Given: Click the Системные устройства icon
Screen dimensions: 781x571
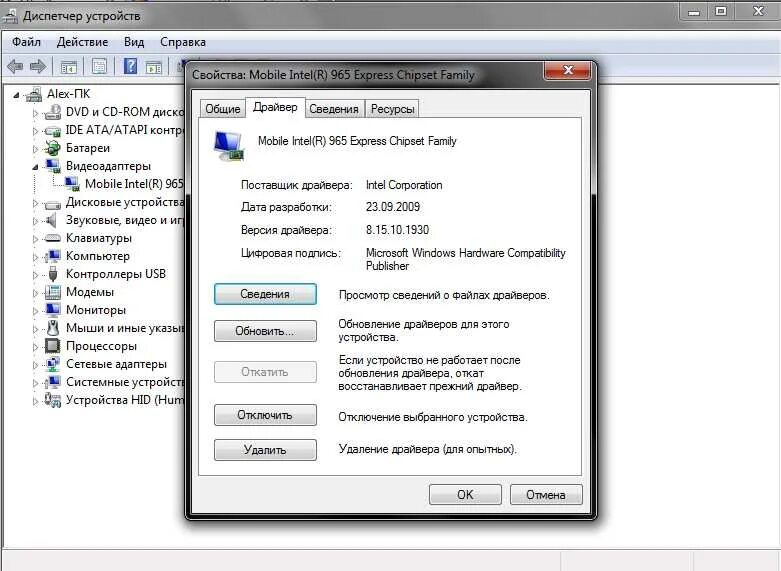Looking at the screenshot, I should tap(52, 382).
